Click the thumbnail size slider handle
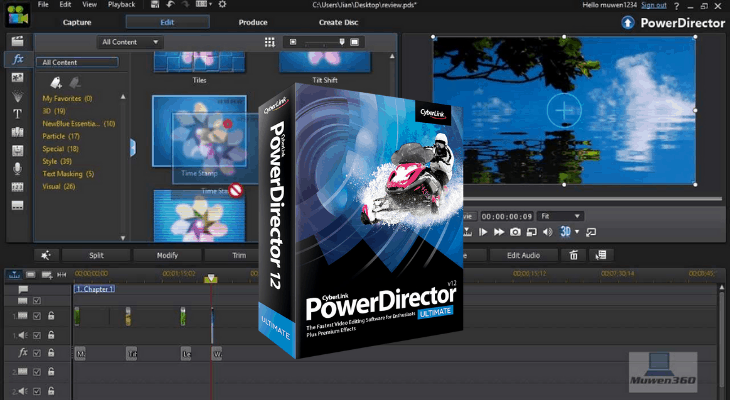Viewport: 730px width, 400px height. click(342, 42)
